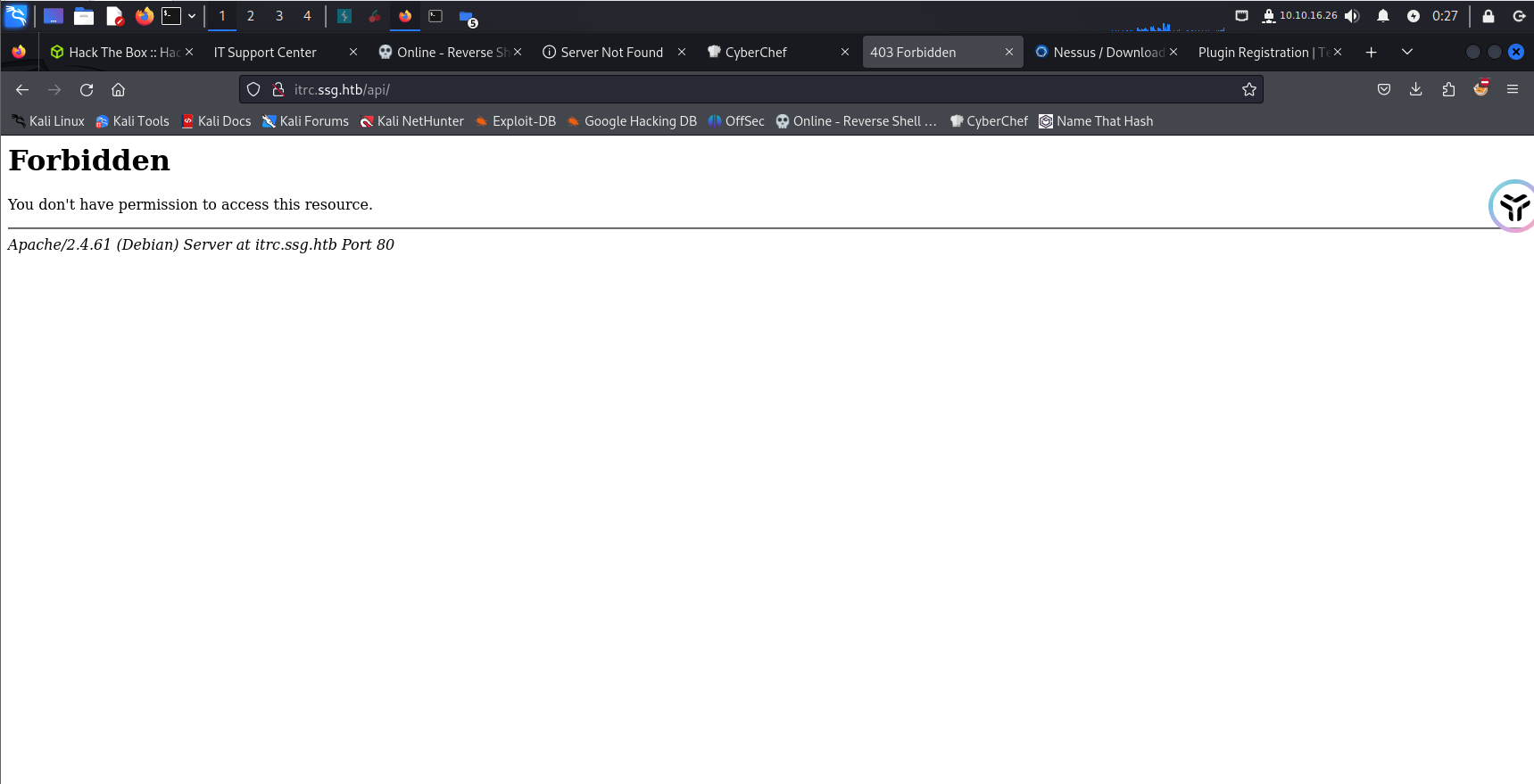
Task: Bookmark this page with star icon
Action: click(x=1249, y=89)
